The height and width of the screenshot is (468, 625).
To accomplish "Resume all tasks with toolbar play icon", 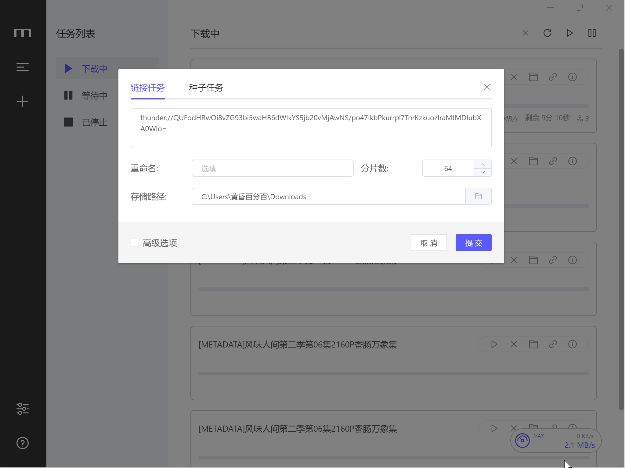I will click(570, 33).
